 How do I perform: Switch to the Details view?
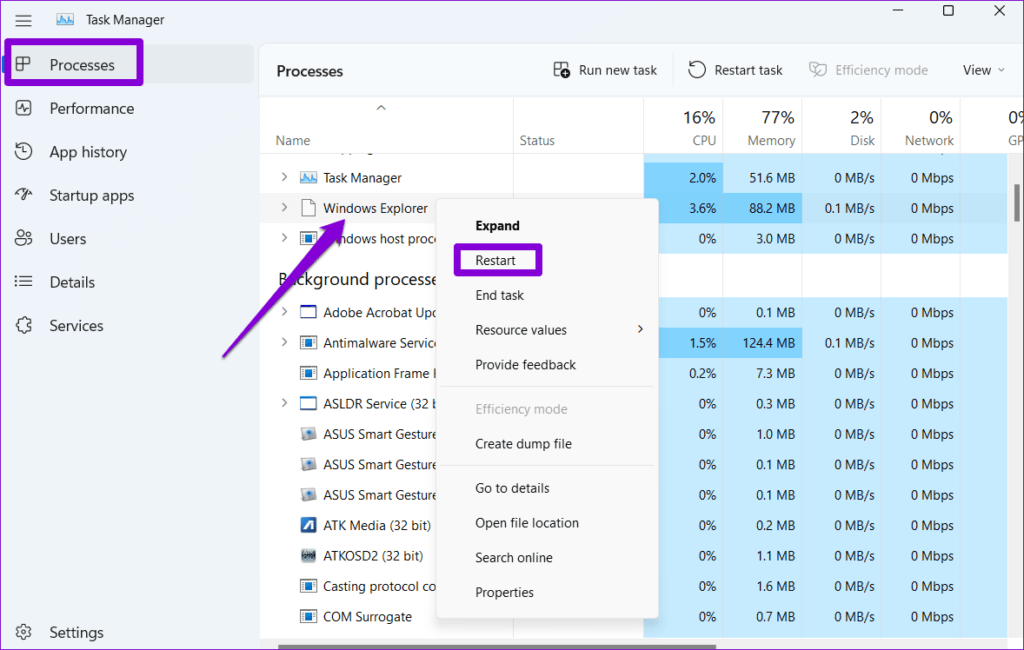coord(75,281)
